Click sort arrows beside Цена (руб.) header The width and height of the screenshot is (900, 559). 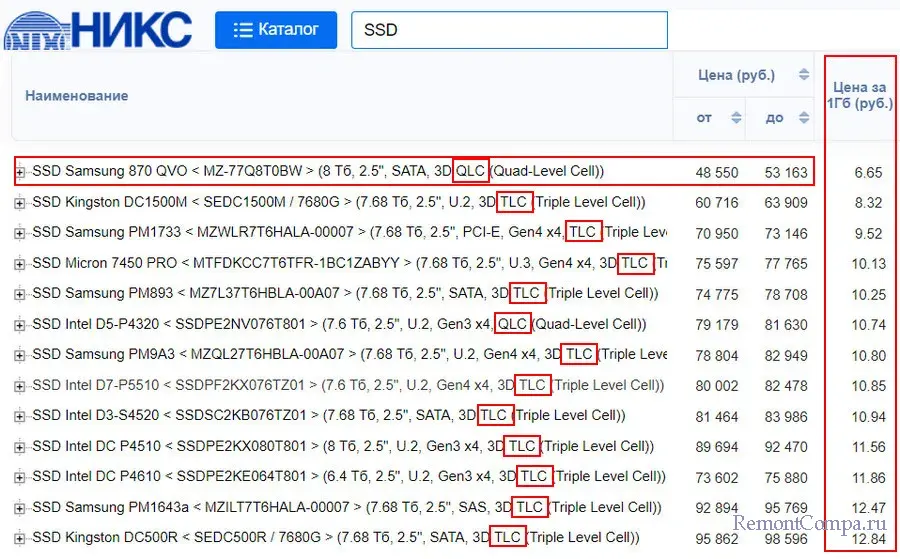[803, 75]
